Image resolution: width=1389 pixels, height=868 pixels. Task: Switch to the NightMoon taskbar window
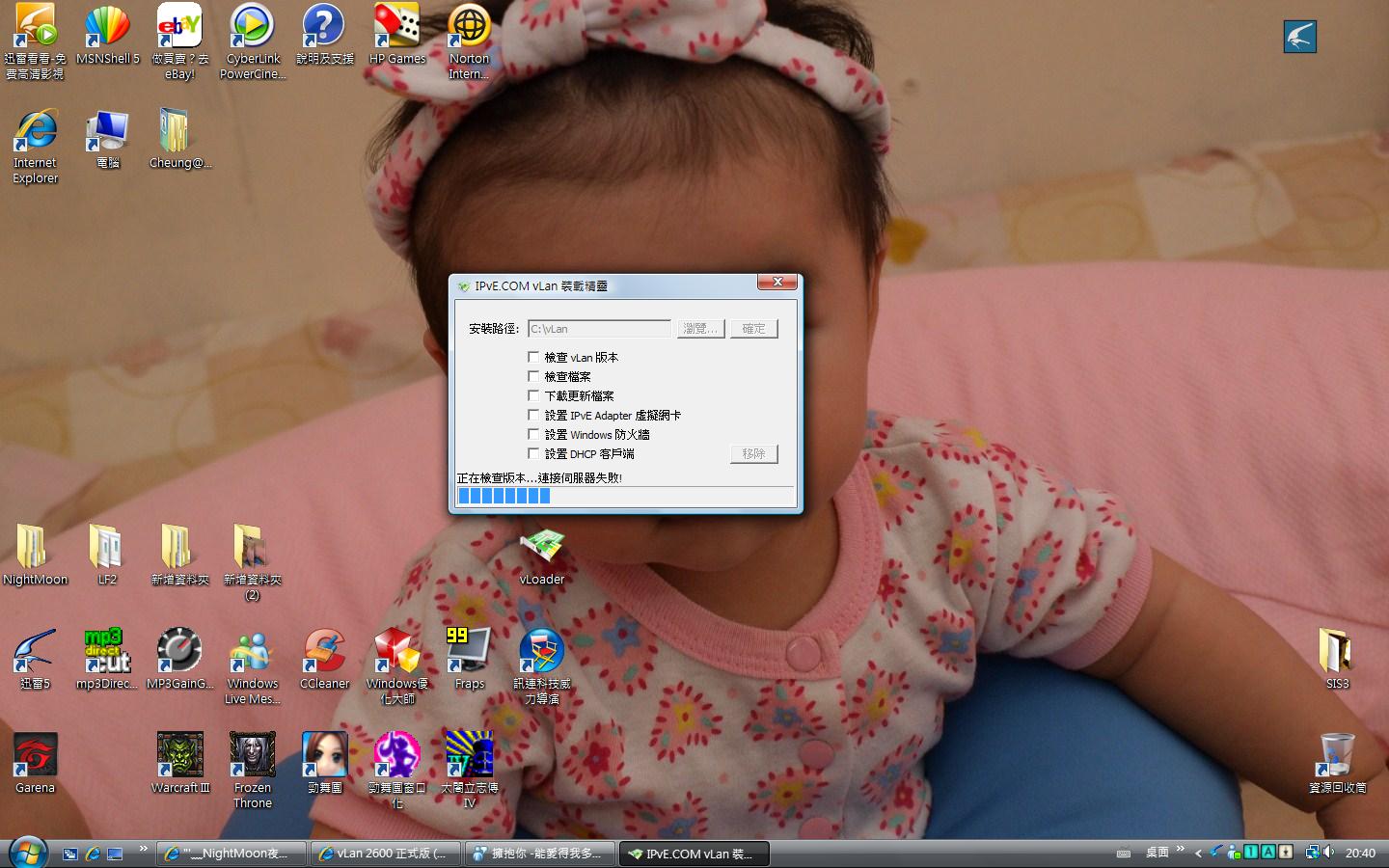[x=231, y=854]
